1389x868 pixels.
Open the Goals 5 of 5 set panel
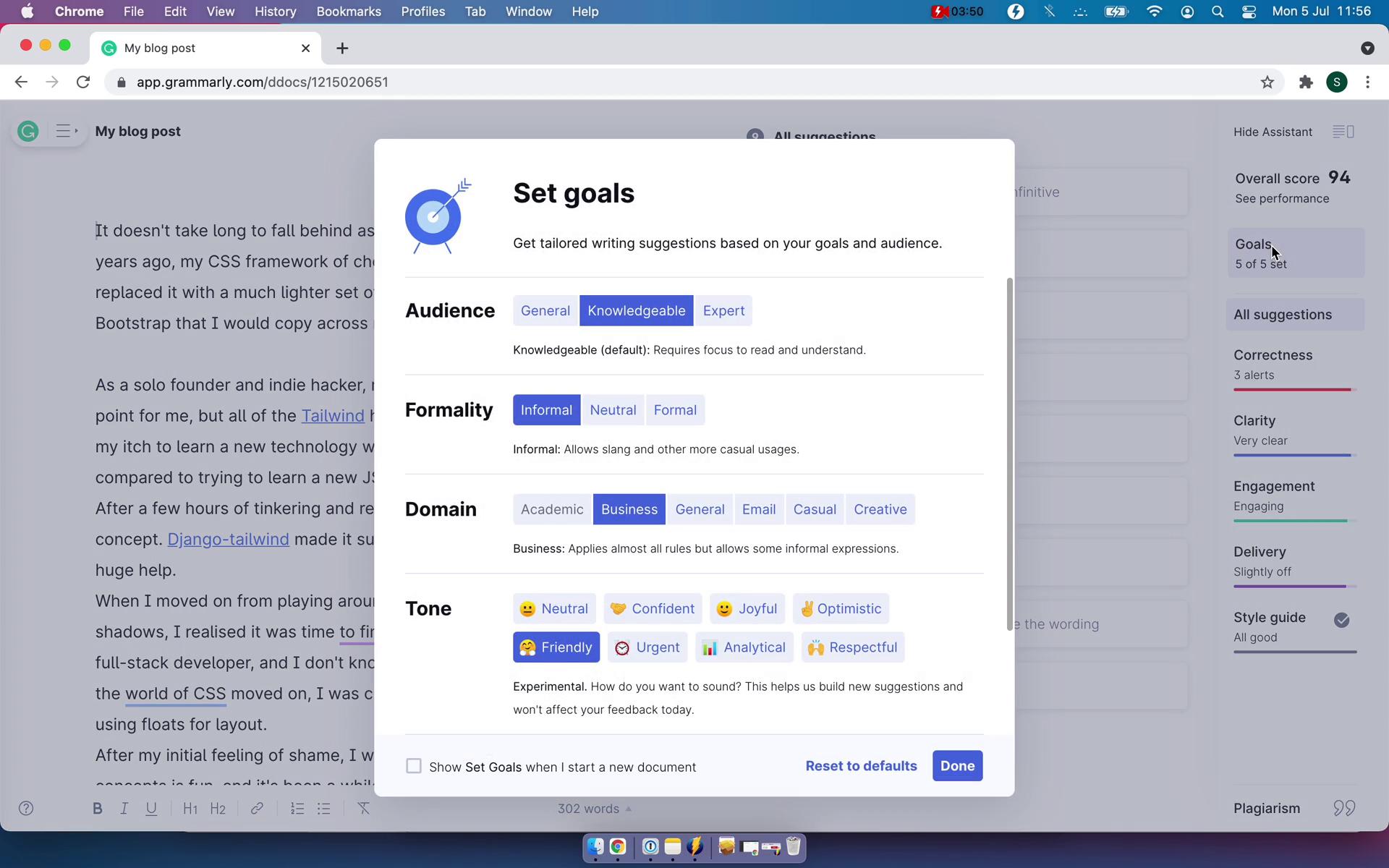[1295, 253]
